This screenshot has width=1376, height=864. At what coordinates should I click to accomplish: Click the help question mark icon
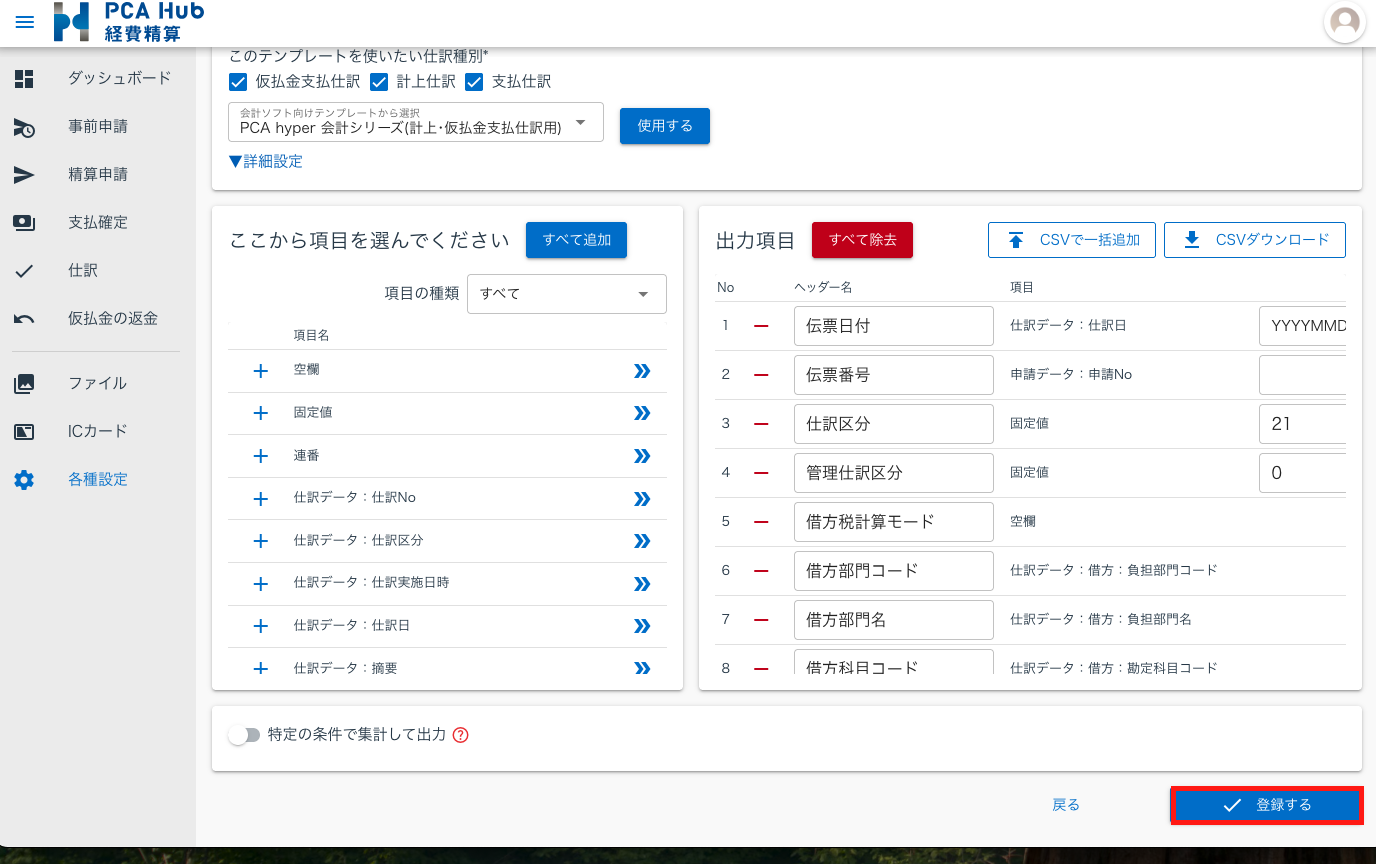click(x=461, y=735)
